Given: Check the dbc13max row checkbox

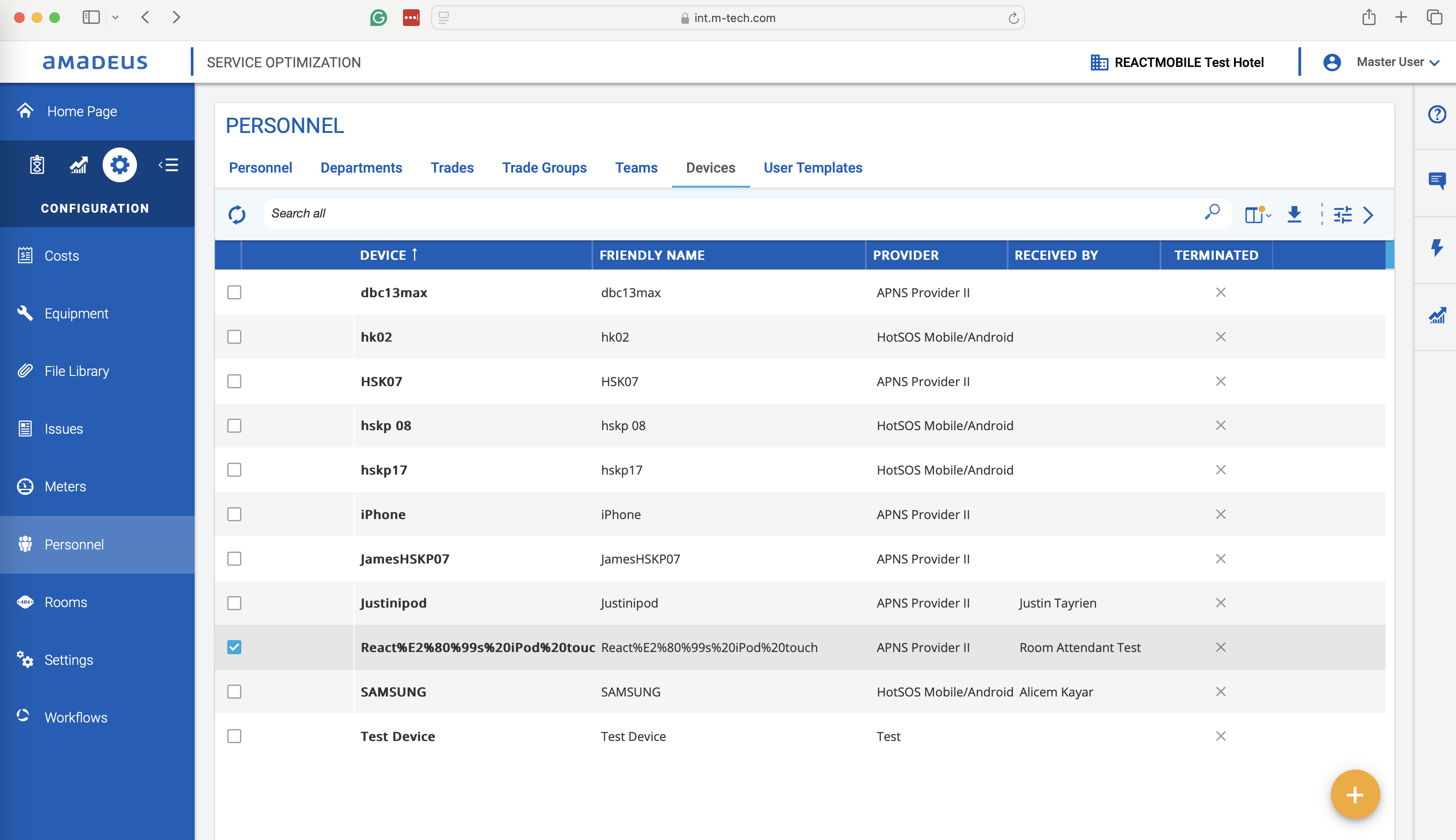Looking at the screenshot, I should pos(234,292).
